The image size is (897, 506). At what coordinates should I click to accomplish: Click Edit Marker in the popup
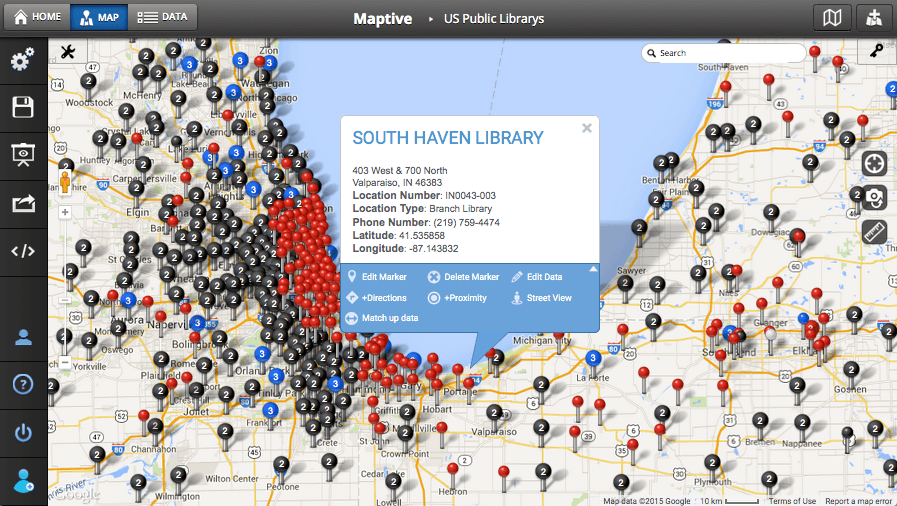click(377, 277)
